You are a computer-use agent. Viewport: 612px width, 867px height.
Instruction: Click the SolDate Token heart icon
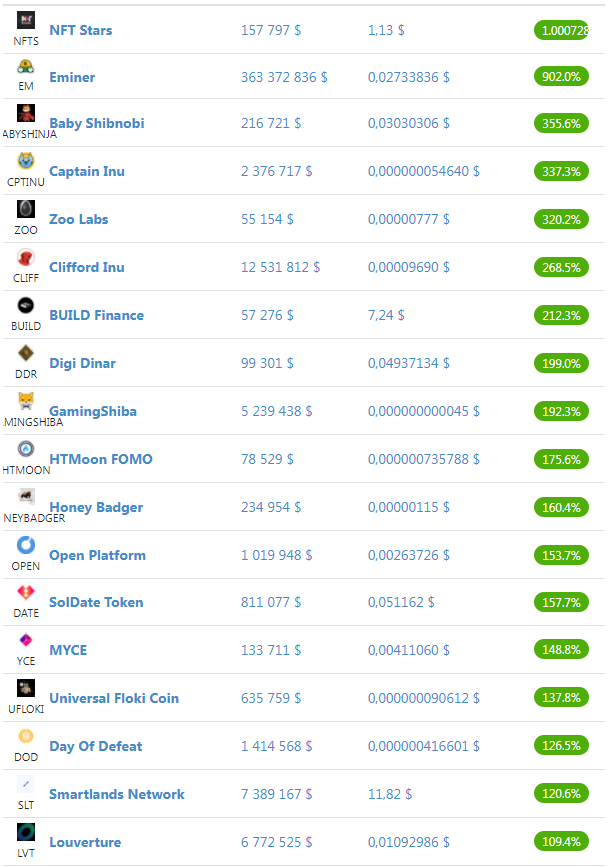click(26, 592)
